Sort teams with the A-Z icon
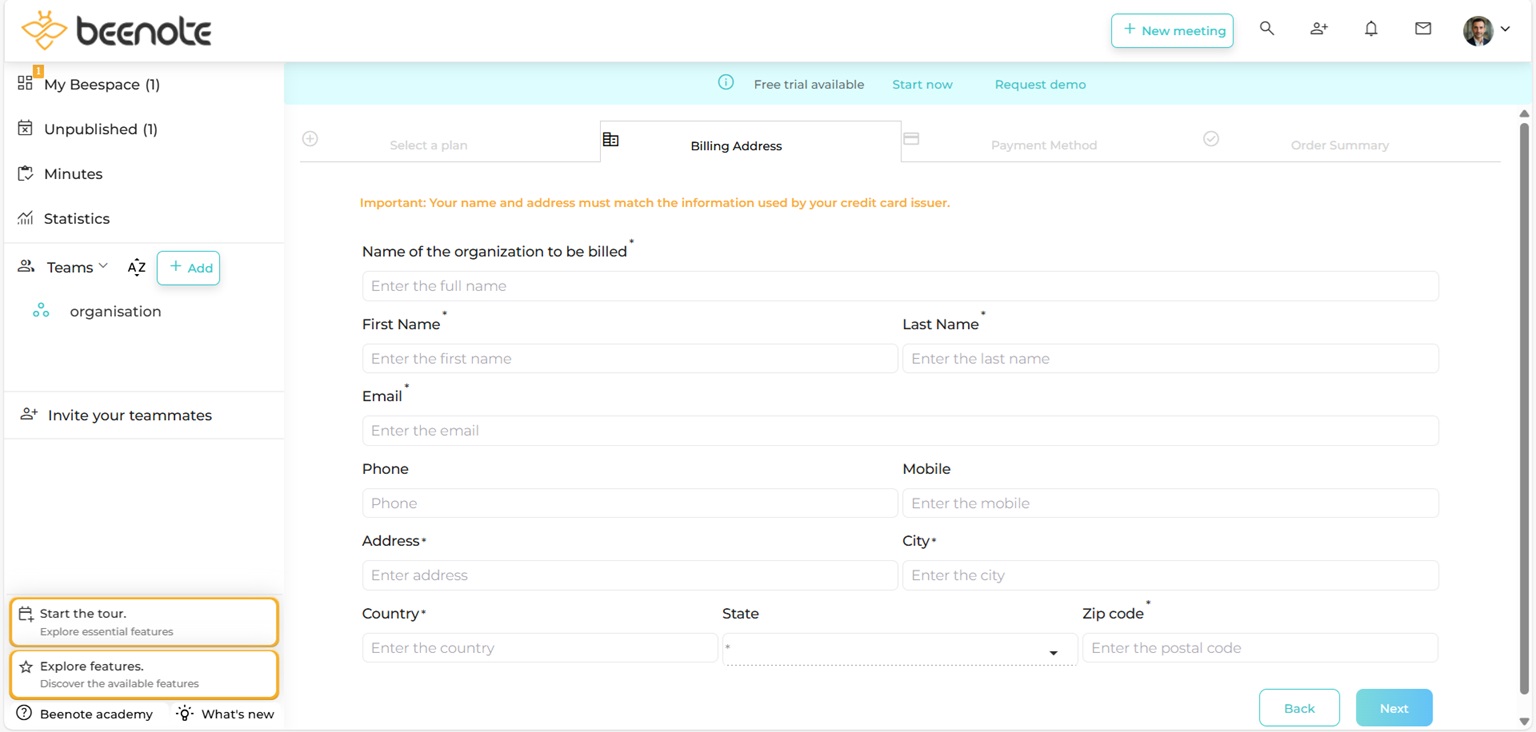This screenshot has height=732, width=1536. coord(136,267)
